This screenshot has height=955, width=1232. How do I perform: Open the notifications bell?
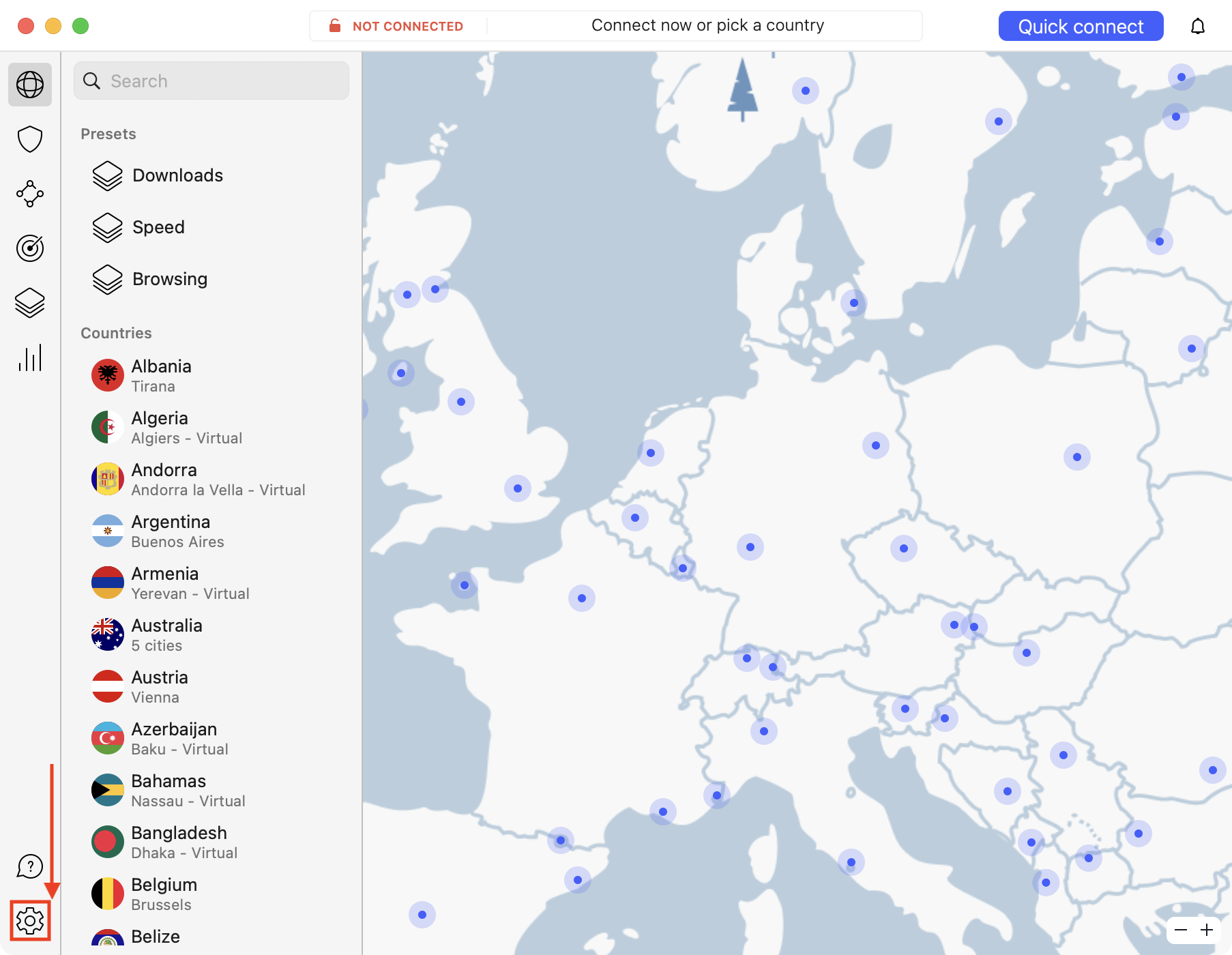pos(1198,27)
